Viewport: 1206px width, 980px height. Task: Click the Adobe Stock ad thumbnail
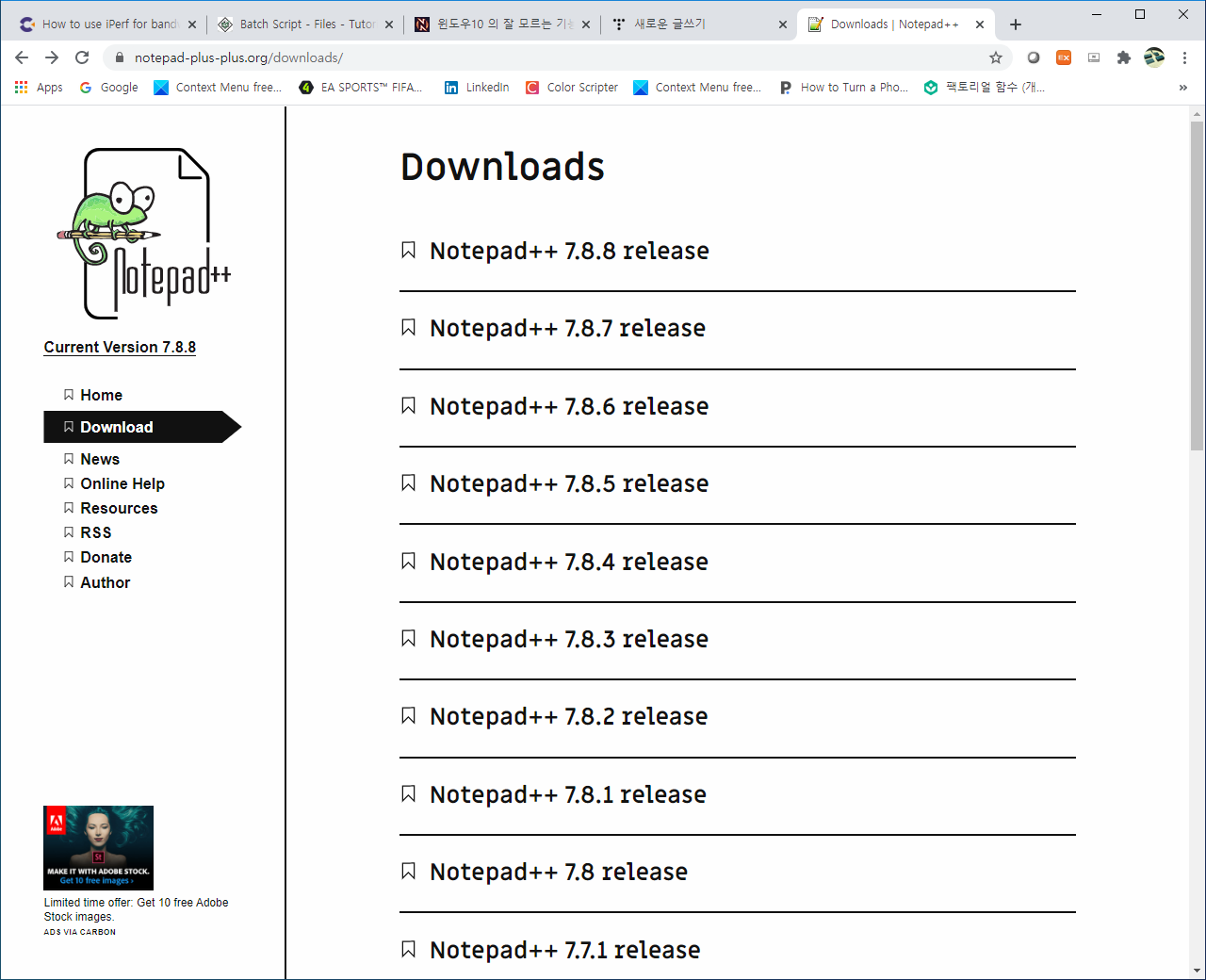[x=98, y=847]
